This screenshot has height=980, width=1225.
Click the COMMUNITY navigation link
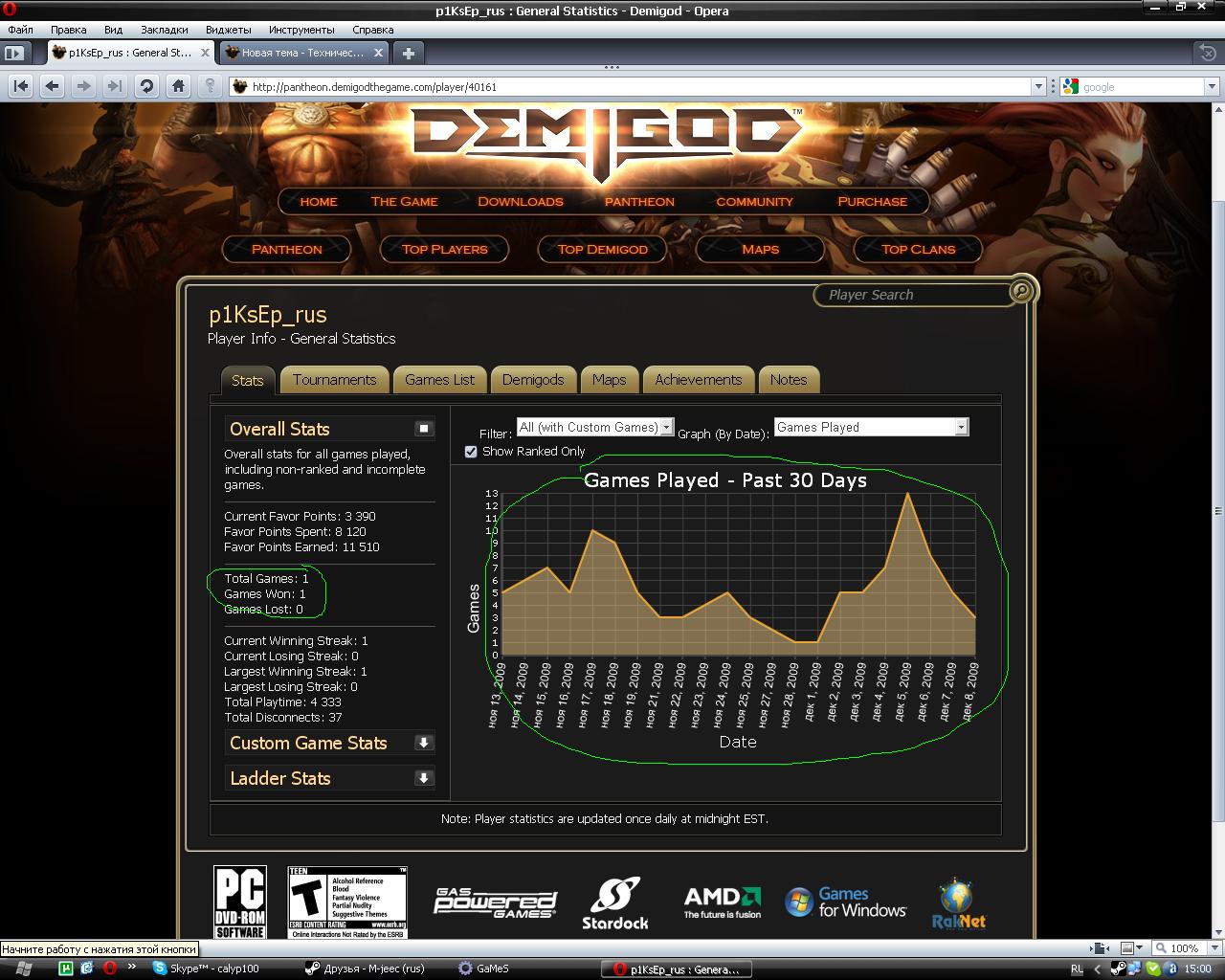click(754, 202)
